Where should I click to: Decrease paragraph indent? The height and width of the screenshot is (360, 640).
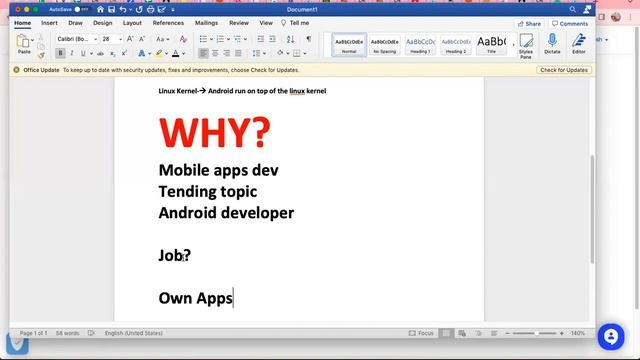pyautogui.click(x=260, y=39)
